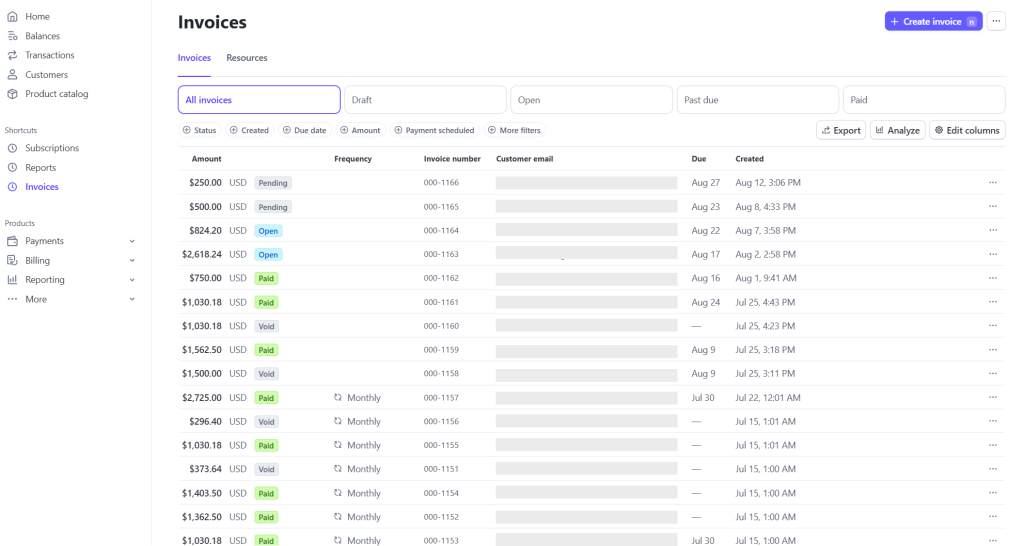
Task: Select the Draft status filter card
Action: coord(425,100)
